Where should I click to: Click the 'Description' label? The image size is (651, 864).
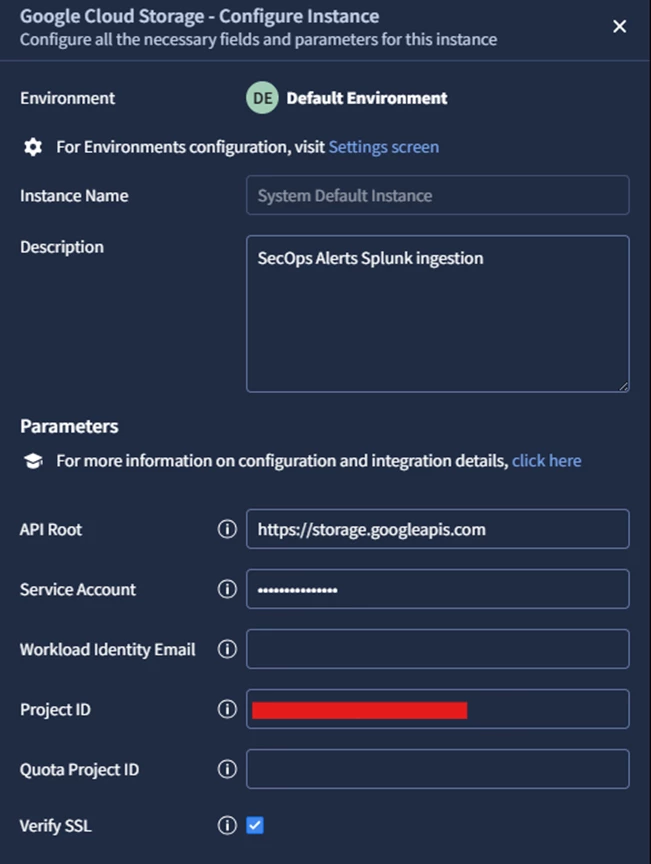coord(62,247)
